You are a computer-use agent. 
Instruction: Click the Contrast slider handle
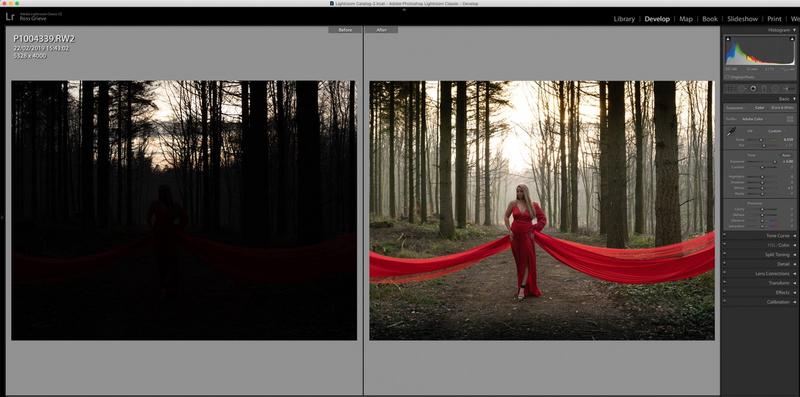(x=762, y=167)
